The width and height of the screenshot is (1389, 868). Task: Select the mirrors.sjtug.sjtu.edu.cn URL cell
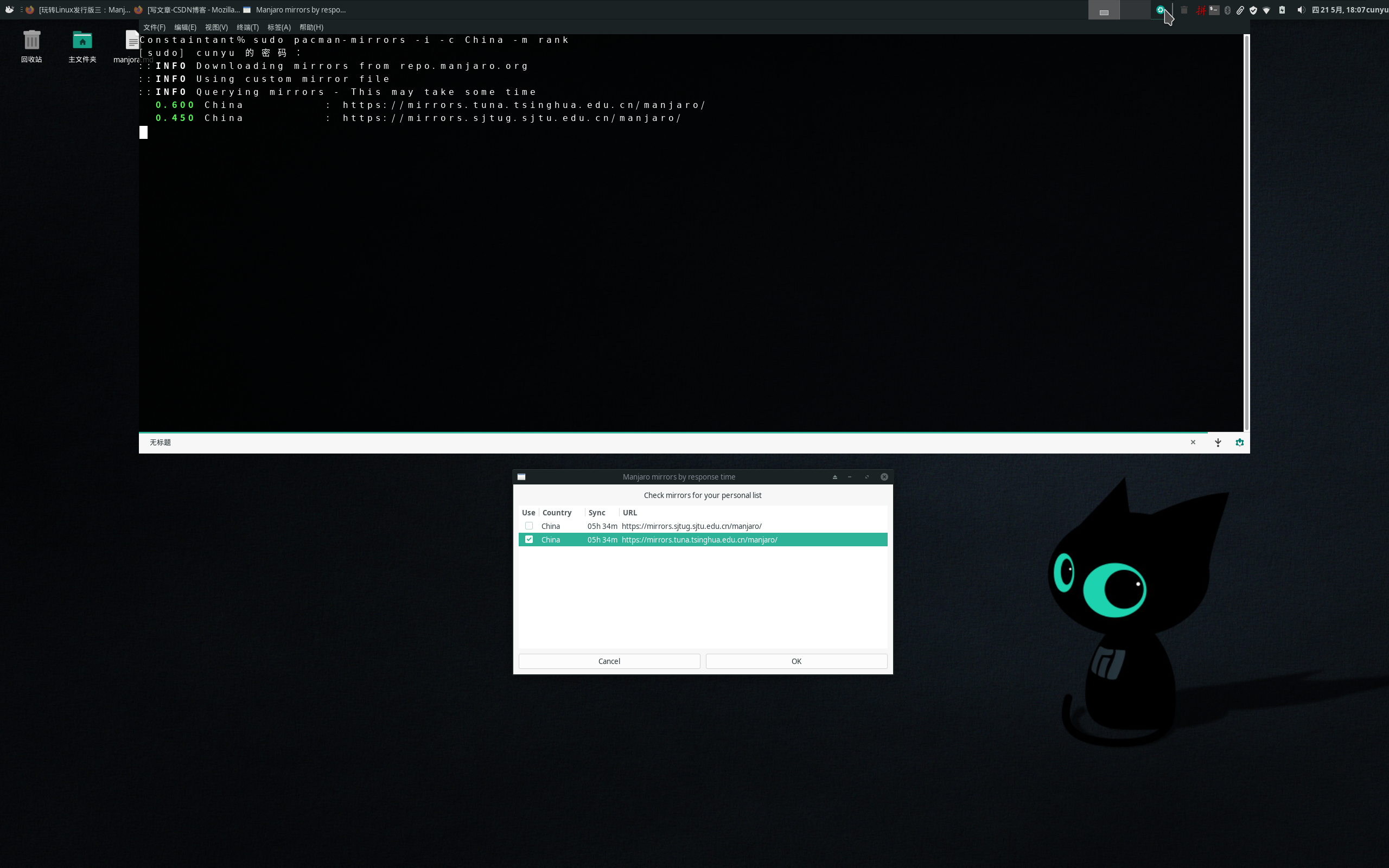691,526
